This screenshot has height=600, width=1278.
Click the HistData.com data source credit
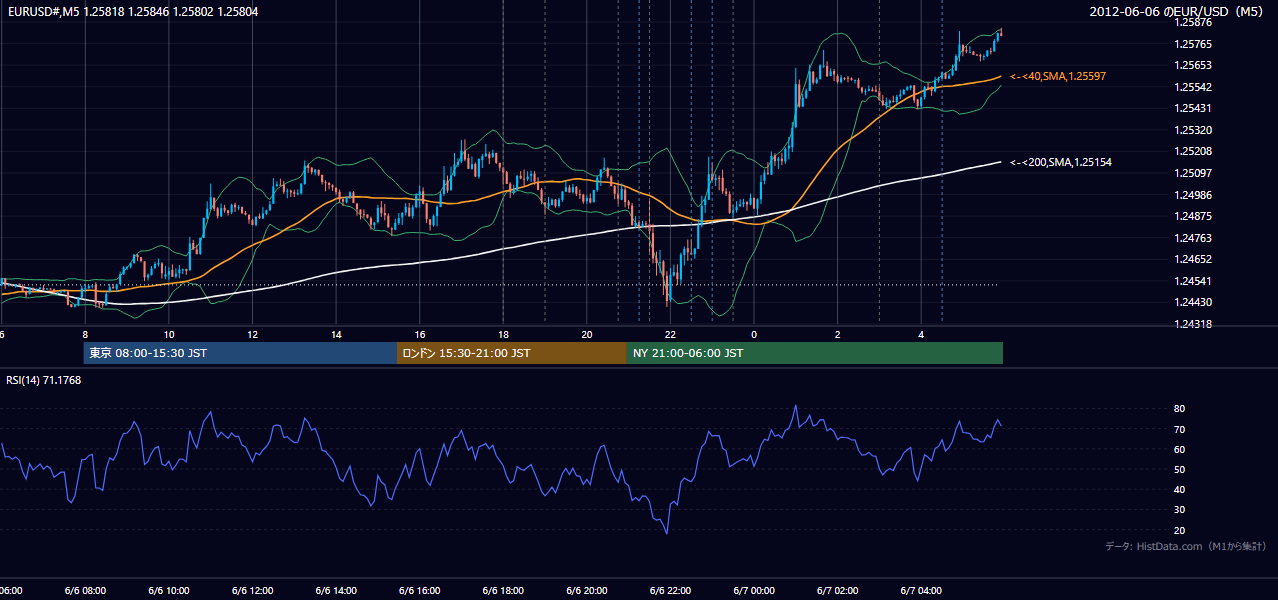pos(1186,546)
